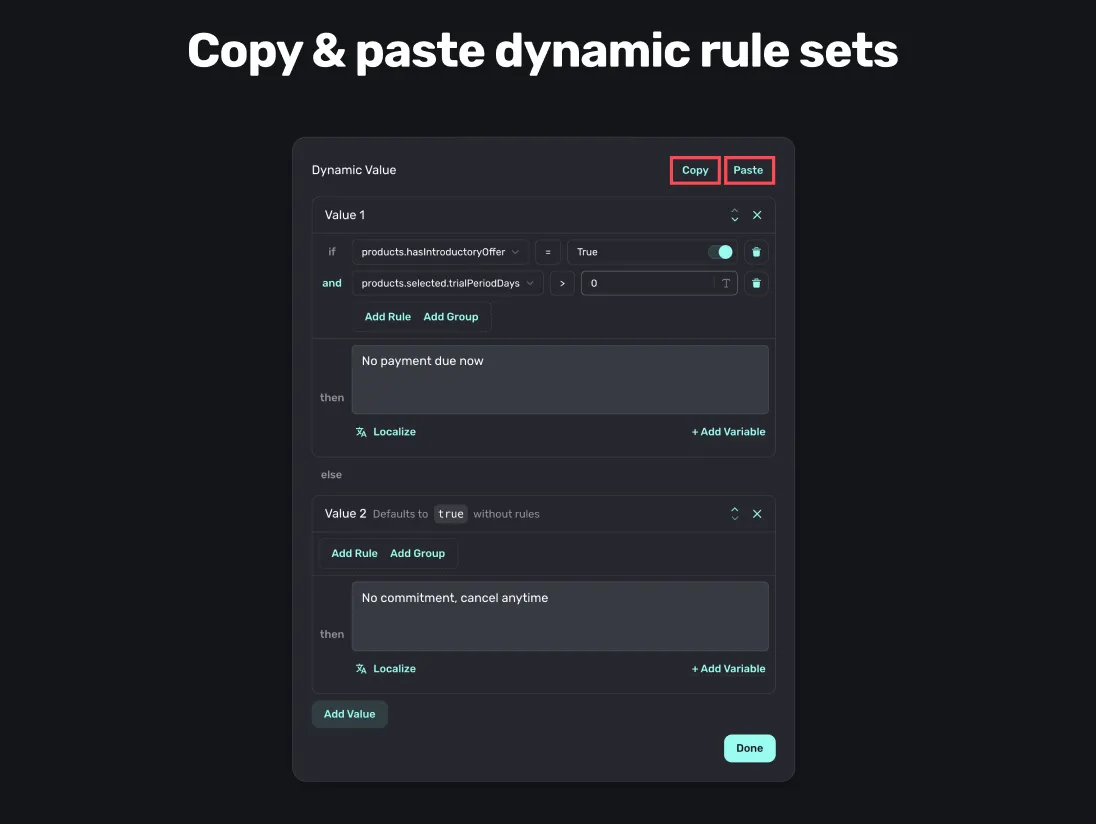The height and width of the screenshot is (824, 1096).
Task: Remove Value 1 with the X icon
Action: [757, 215]
